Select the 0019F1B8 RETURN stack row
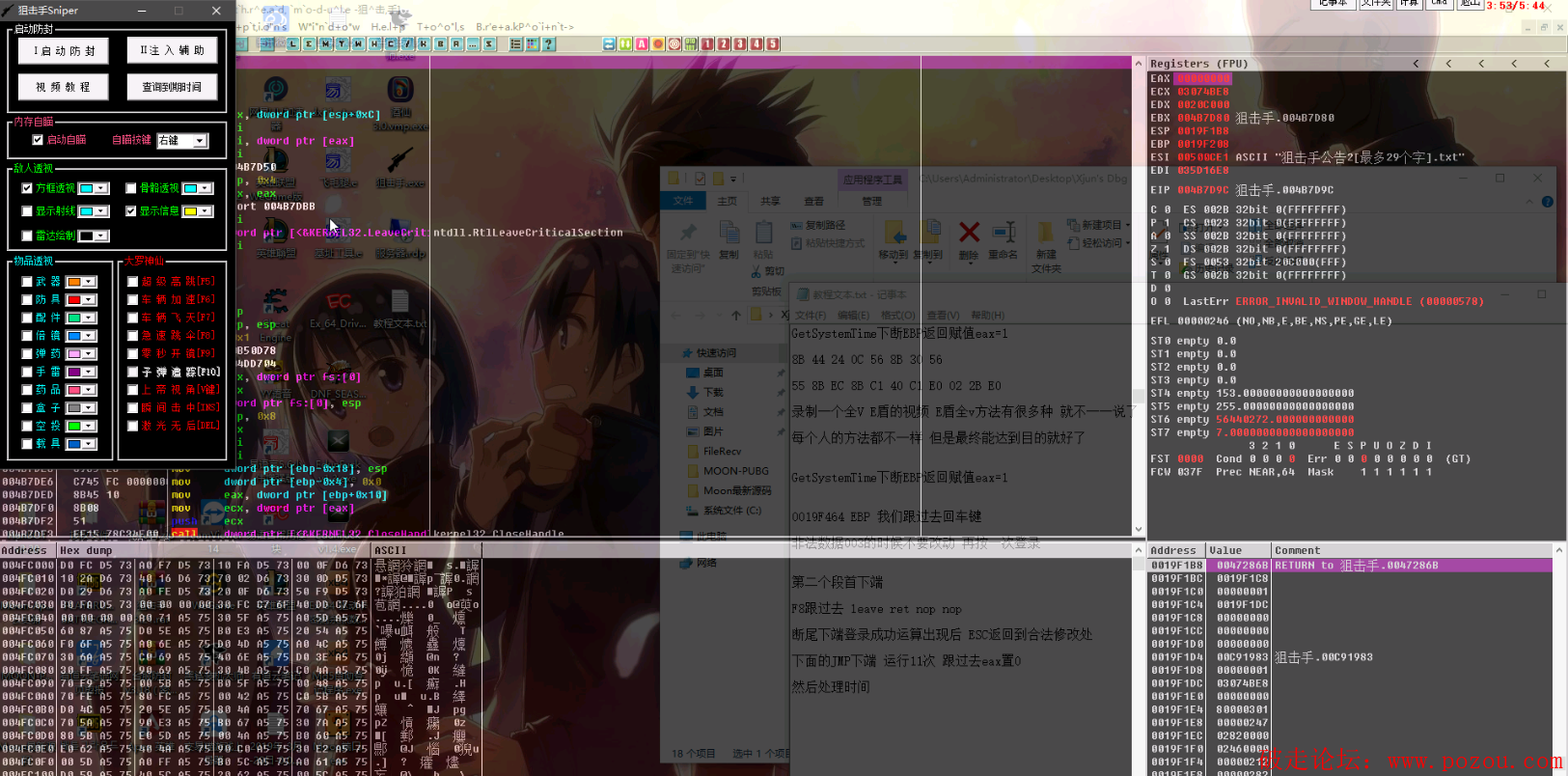 pyautogui.click(x=1349, y=566)
